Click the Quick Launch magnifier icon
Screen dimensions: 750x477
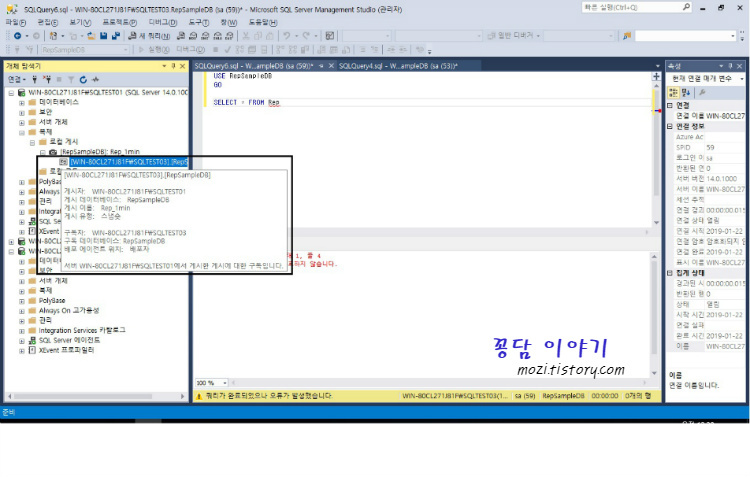pyautogui.click(x=686, y=7)
